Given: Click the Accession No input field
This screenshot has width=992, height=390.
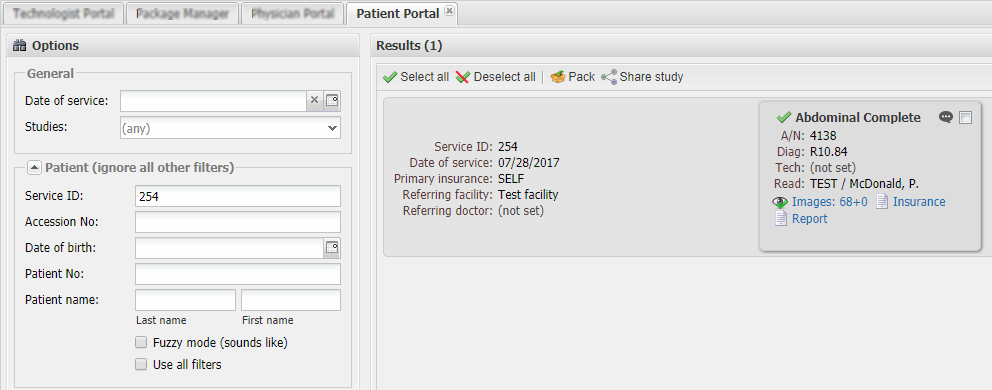Looking at the screenshot, I should coord(238,222).
